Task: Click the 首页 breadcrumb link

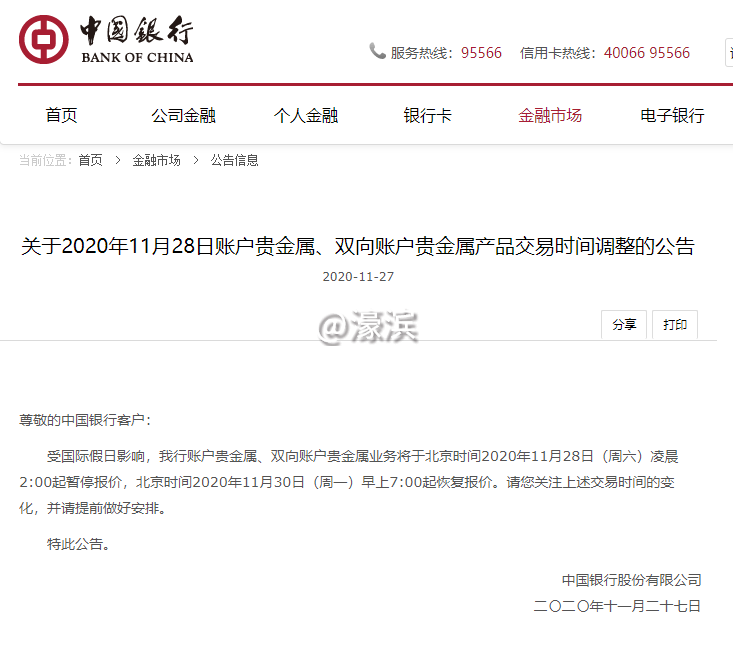Action: (90, 160)
